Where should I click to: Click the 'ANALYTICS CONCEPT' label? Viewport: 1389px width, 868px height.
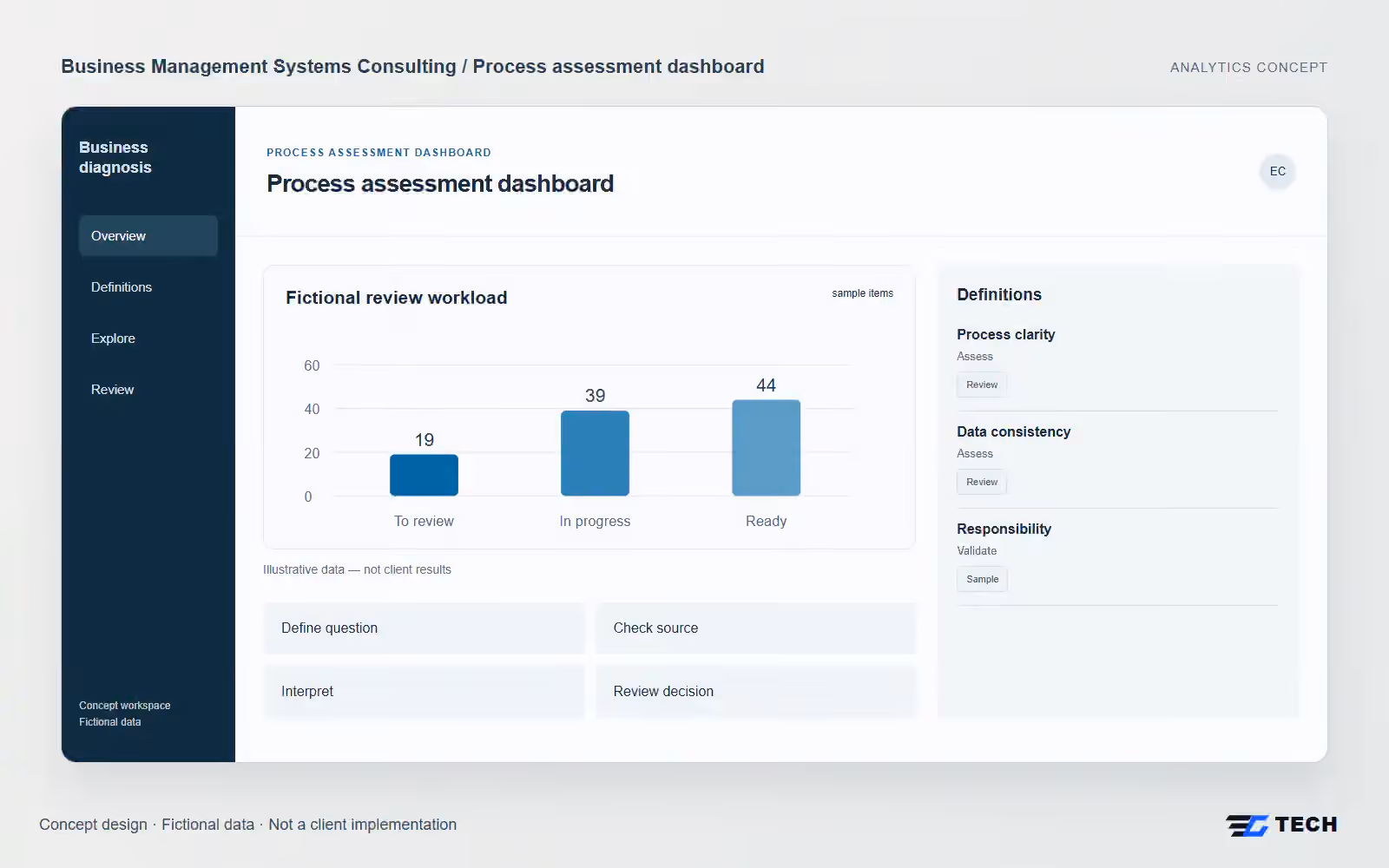point(1248,68)
